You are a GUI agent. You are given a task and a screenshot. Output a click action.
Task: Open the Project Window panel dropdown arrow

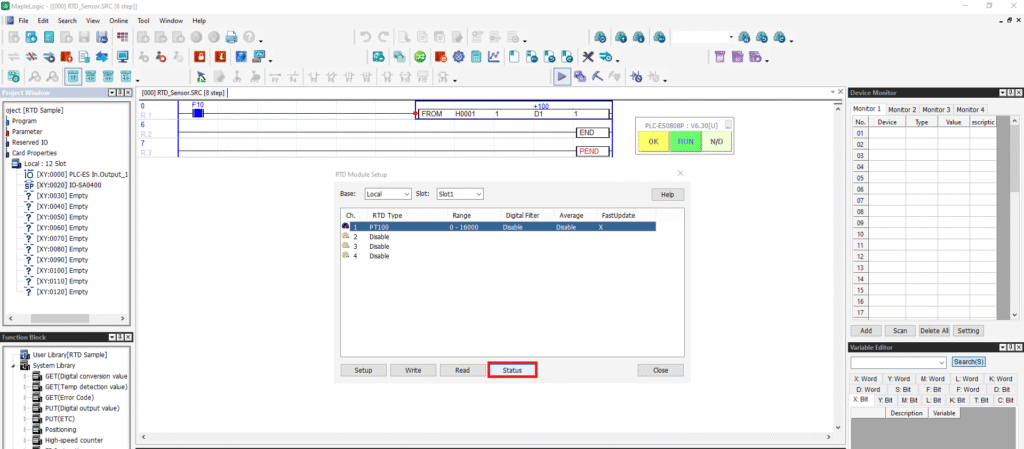click(112, 93)
